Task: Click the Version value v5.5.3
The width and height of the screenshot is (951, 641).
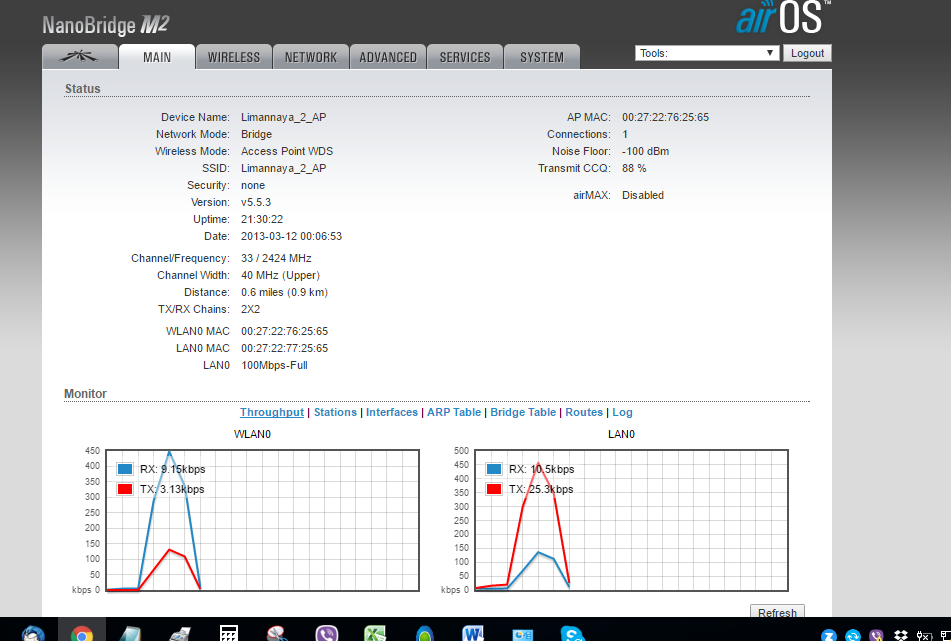Action: [256, 202]
